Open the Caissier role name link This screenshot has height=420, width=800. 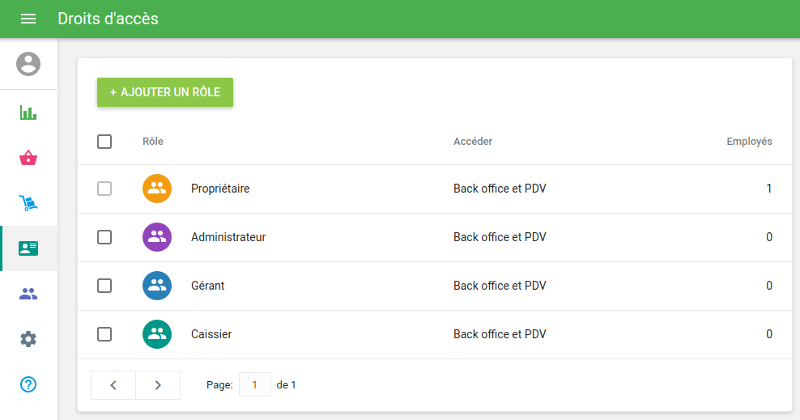[x=211, y=334]
